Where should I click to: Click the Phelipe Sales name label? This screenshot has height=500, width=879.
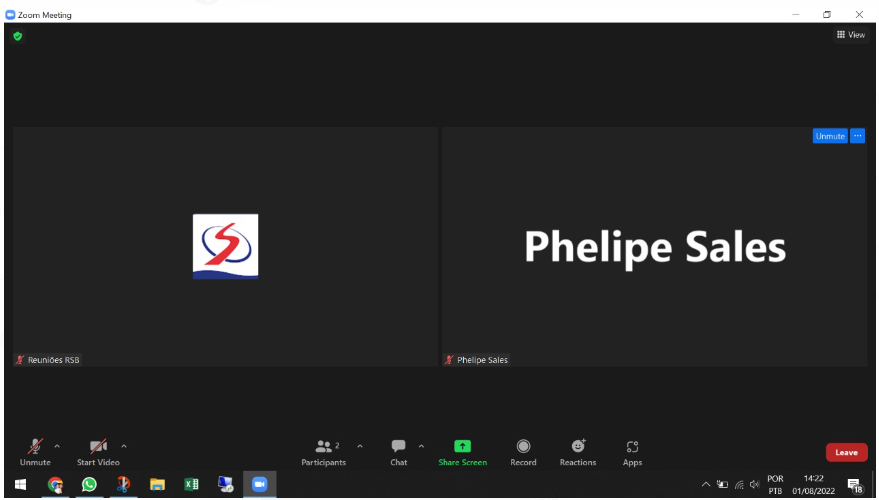tap(482, 360)
